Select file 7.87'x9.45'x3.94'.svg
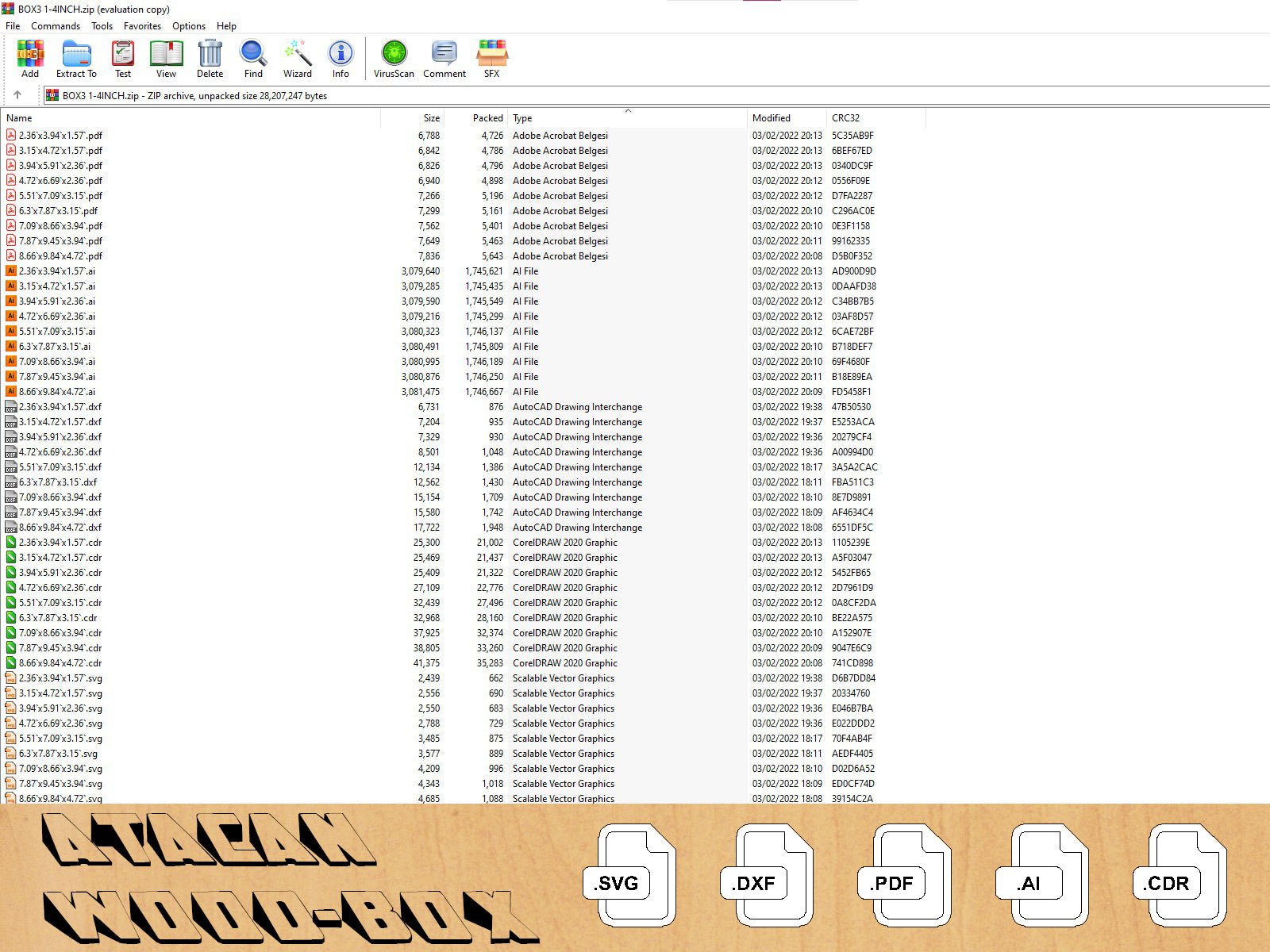 tap(60, 783)
